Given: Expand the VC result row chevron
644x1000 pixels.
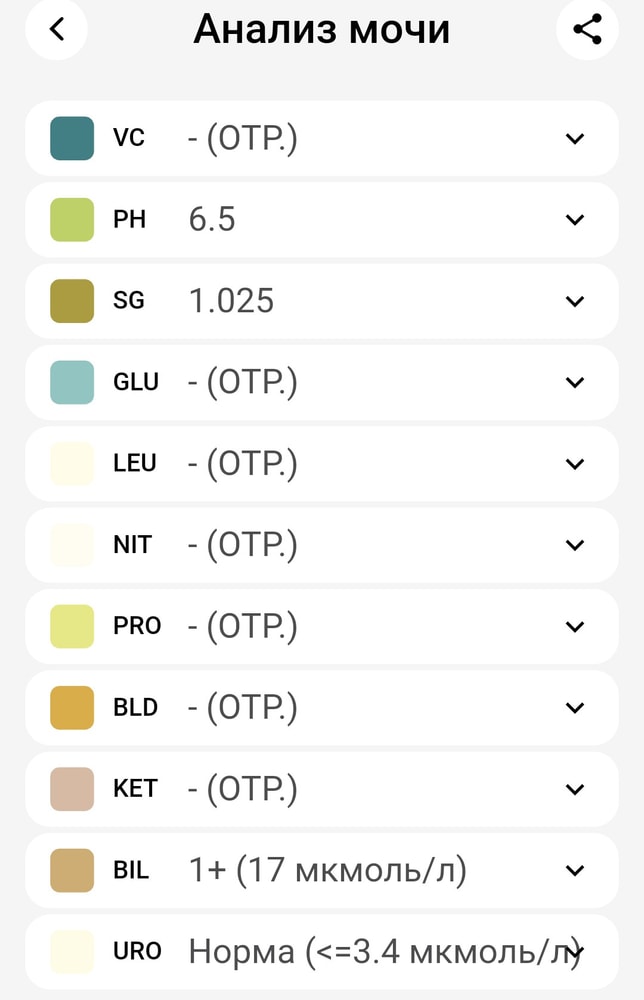Looking at the screenshot, I should 574,138.
